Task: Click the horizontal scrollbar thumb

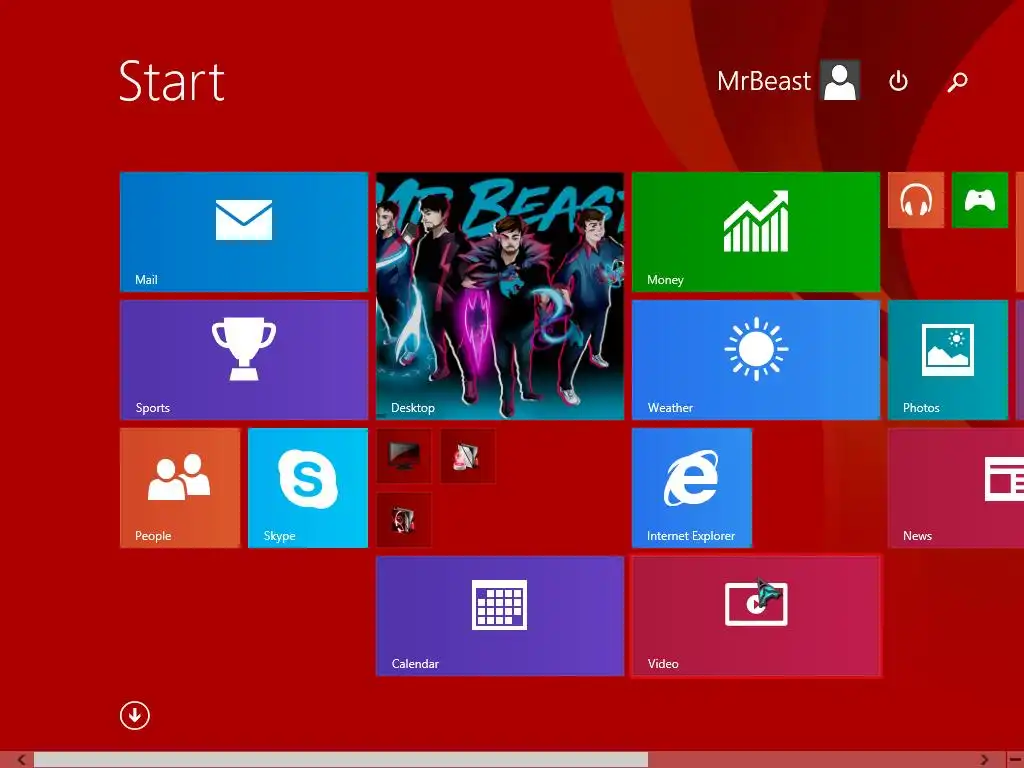Action: coord(341,760)
